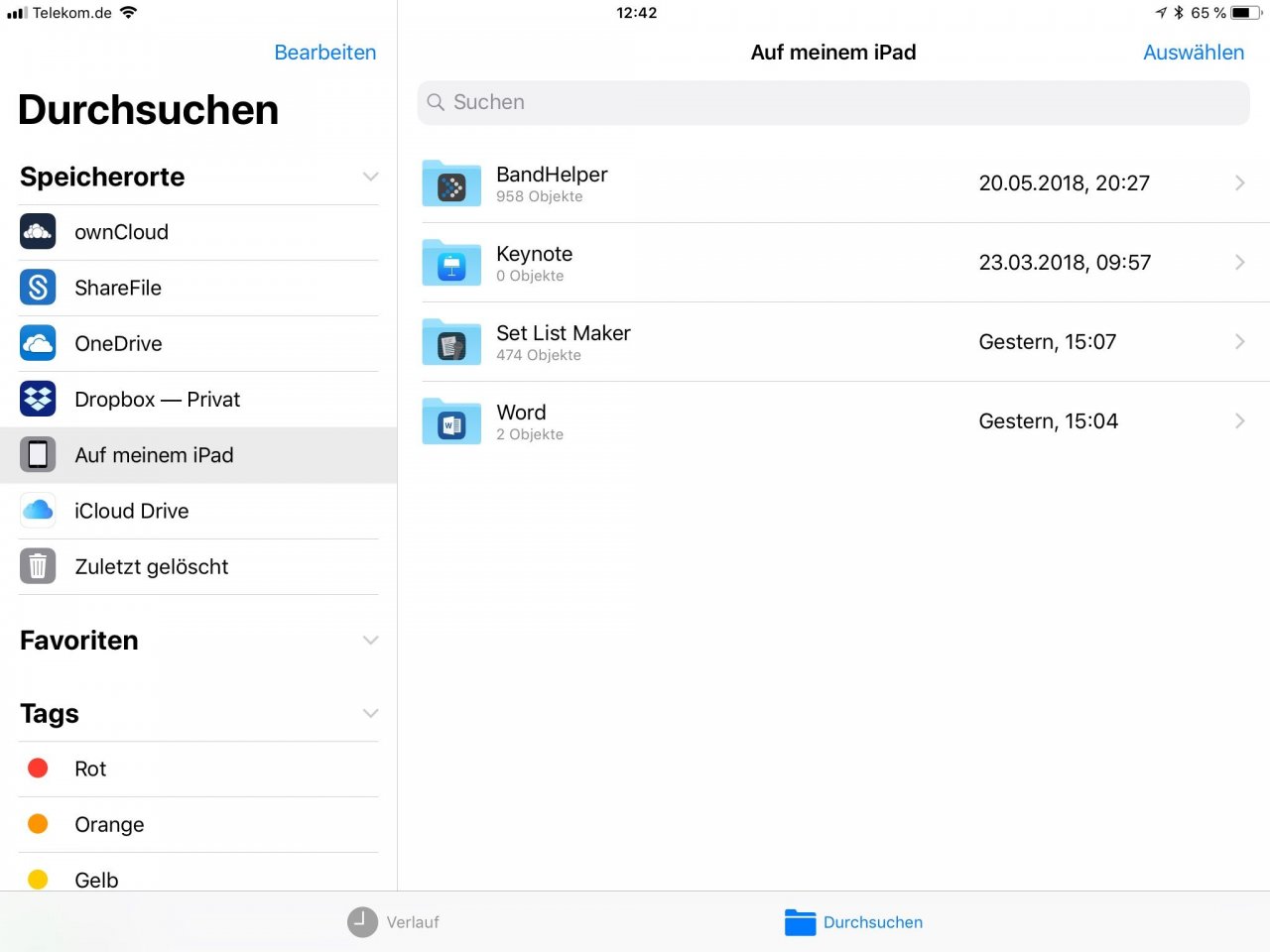1270x952 pixels.
Task: Tap the date 20.05.2018, 20:27
Action: (1065, 183)
